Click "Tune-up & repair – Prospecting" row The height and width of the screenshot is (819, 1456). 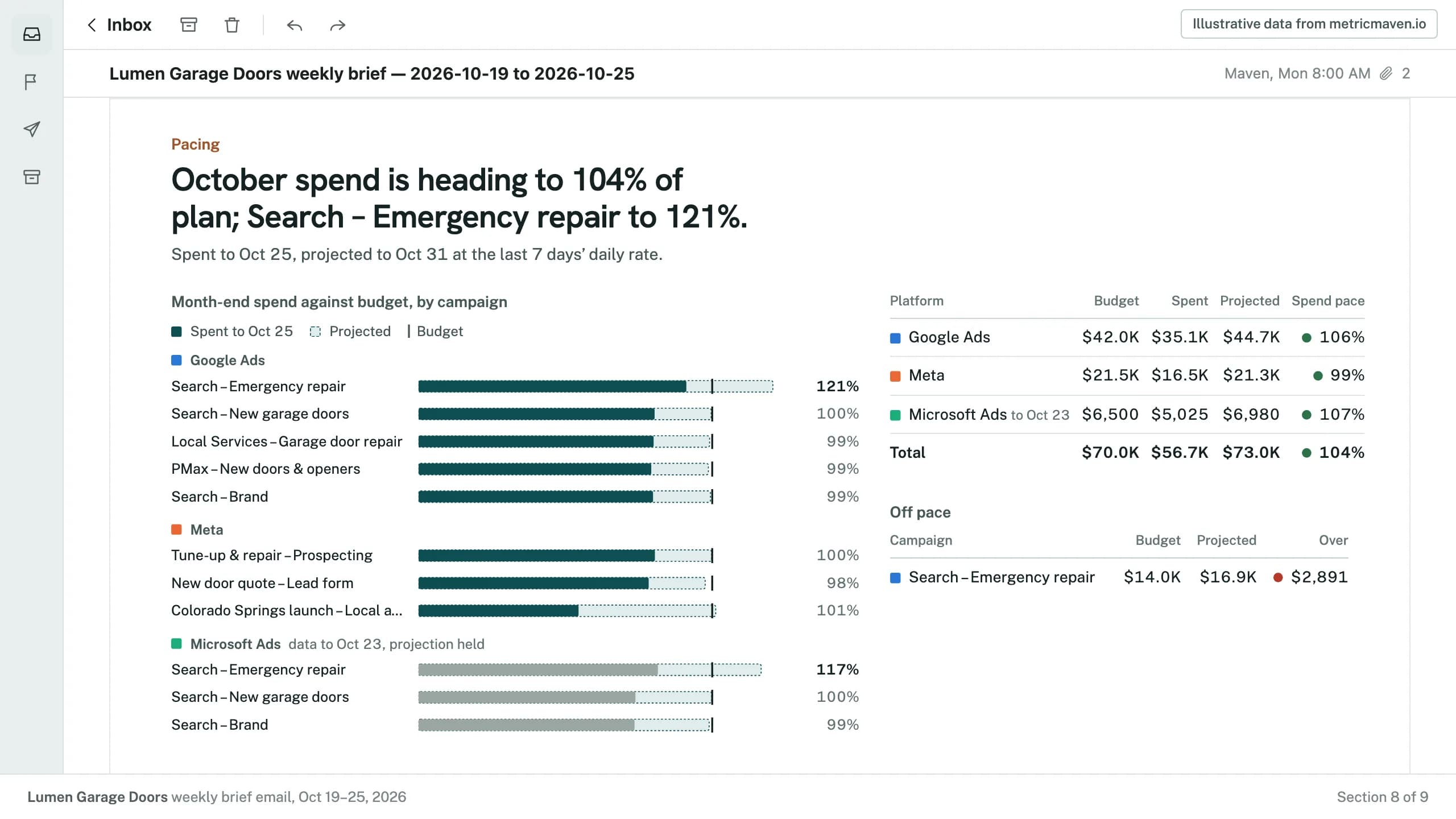pyautogui.click(x=515, y=556)
